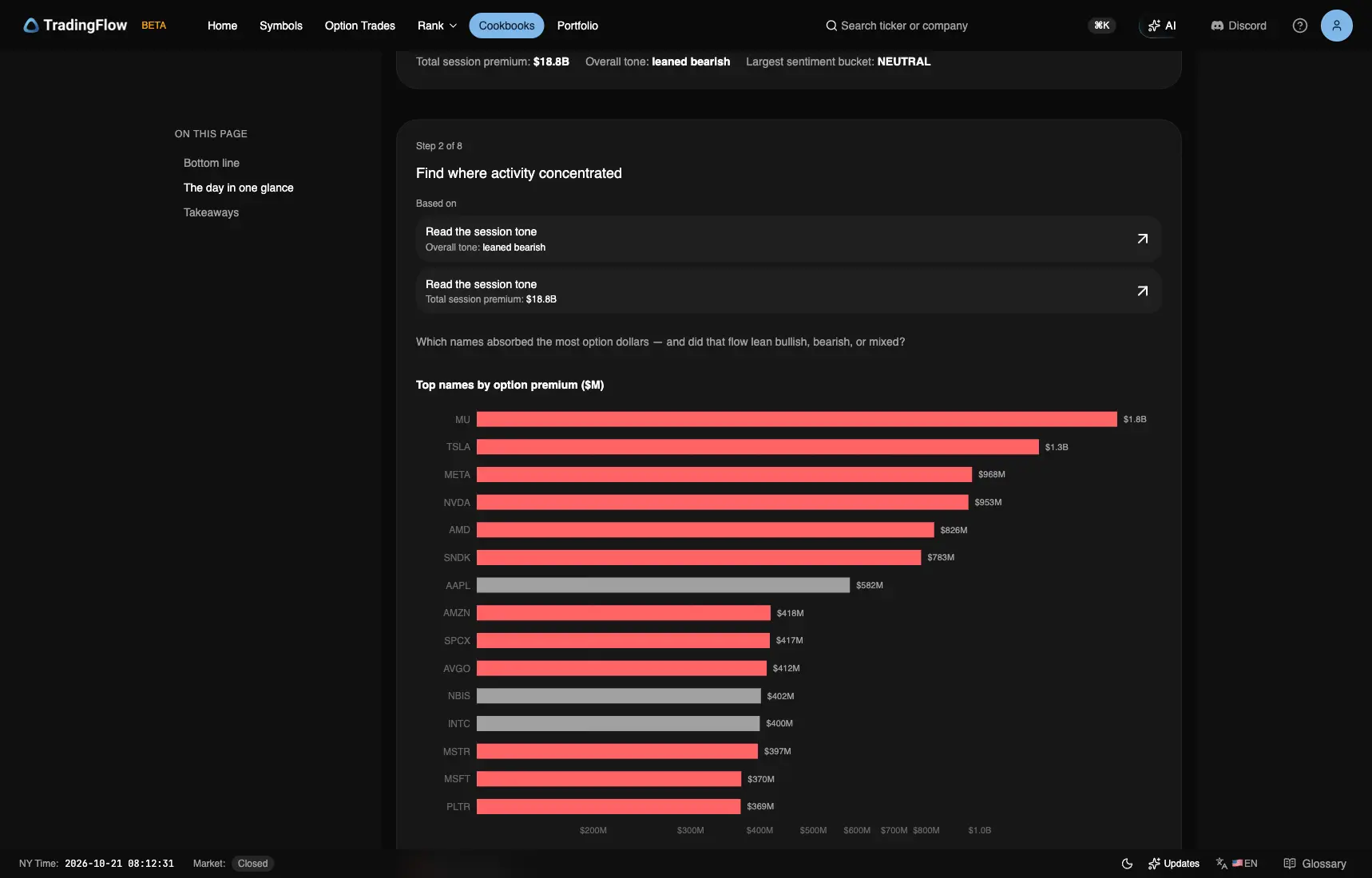
Task: Click the gray AAPL premium bar
Action: tap(664, 585)
